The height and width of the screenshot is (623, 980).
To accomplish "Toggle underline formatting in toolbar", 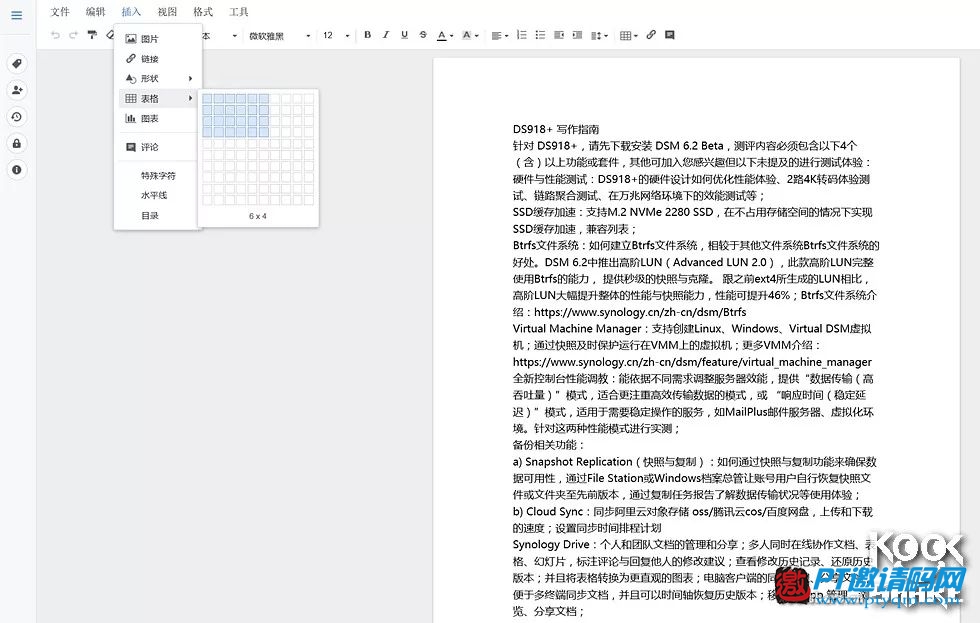I will pyautogui.click(x=404, y=35).
